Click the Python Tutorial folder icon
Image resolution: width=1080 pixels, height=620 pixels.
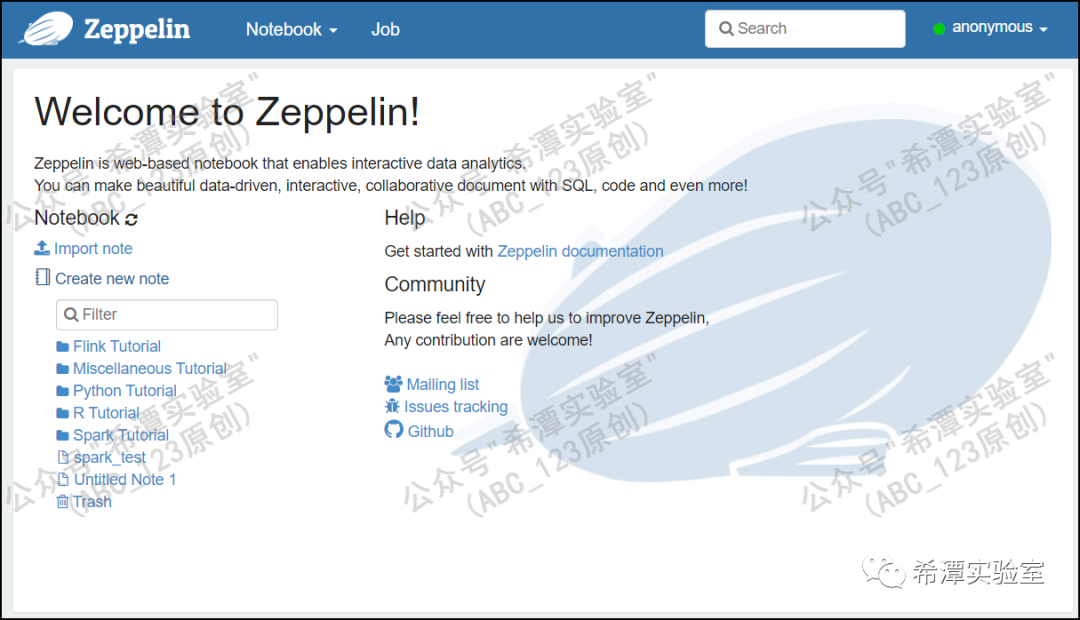tap(63, 391)
